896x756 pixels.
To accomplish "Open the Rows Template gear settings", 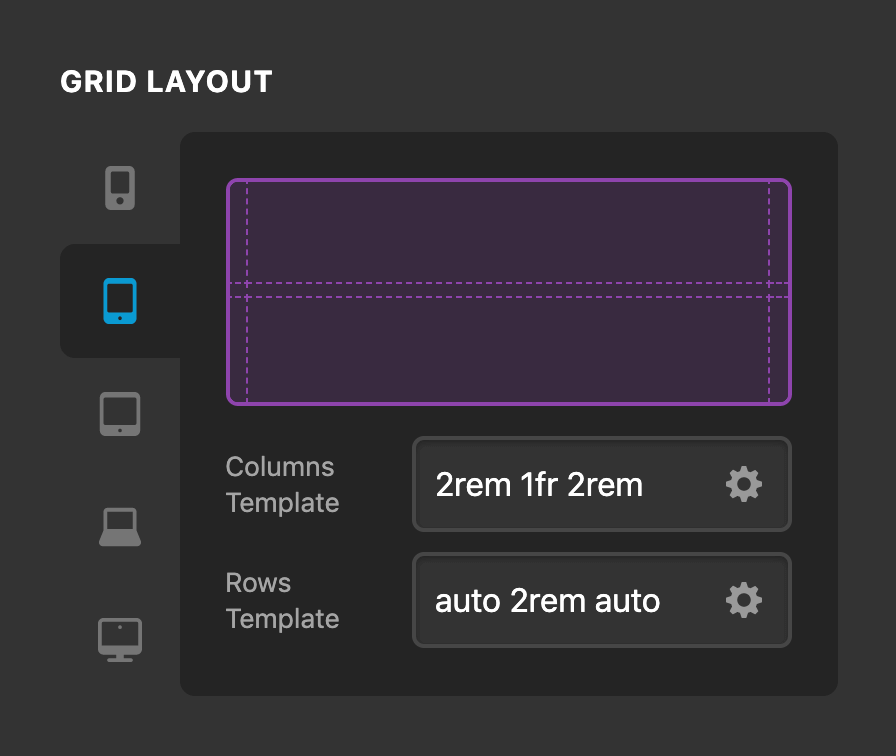I will pos(743,601).
